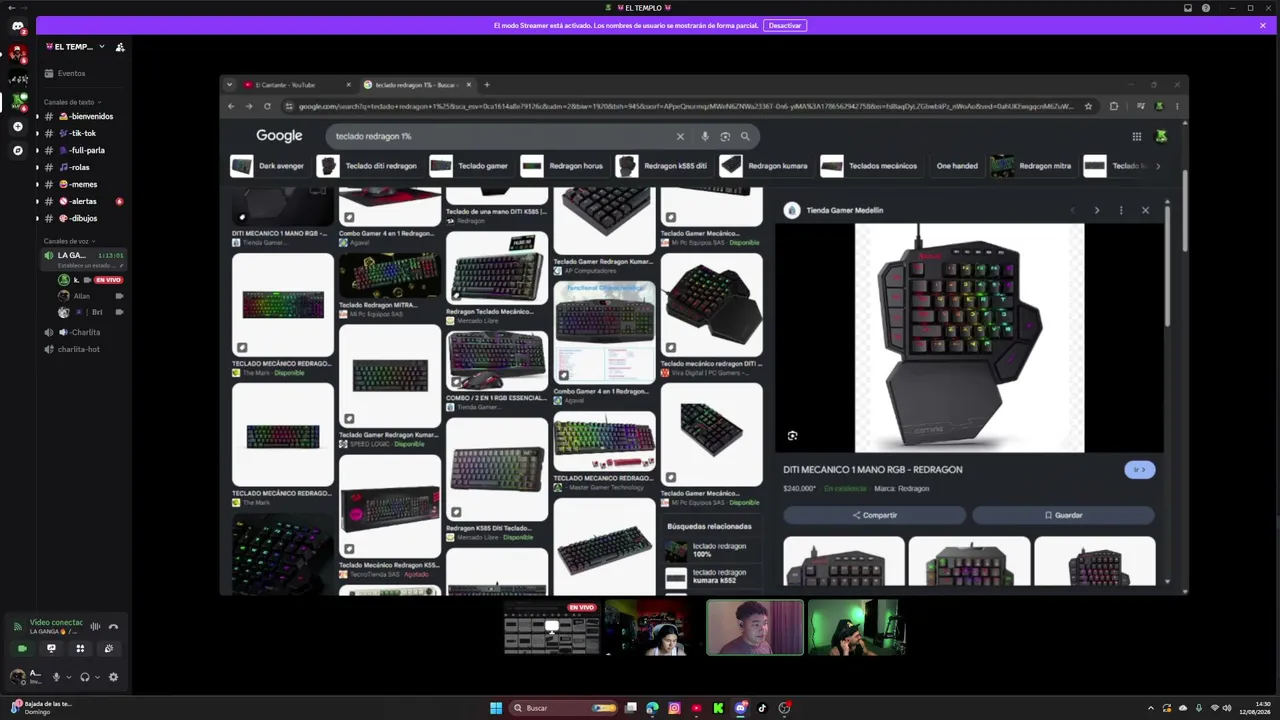The height and width of the screenshot is (720, 1280).
Task: Open headphone output options arrow
Action: tap(97, 677)
